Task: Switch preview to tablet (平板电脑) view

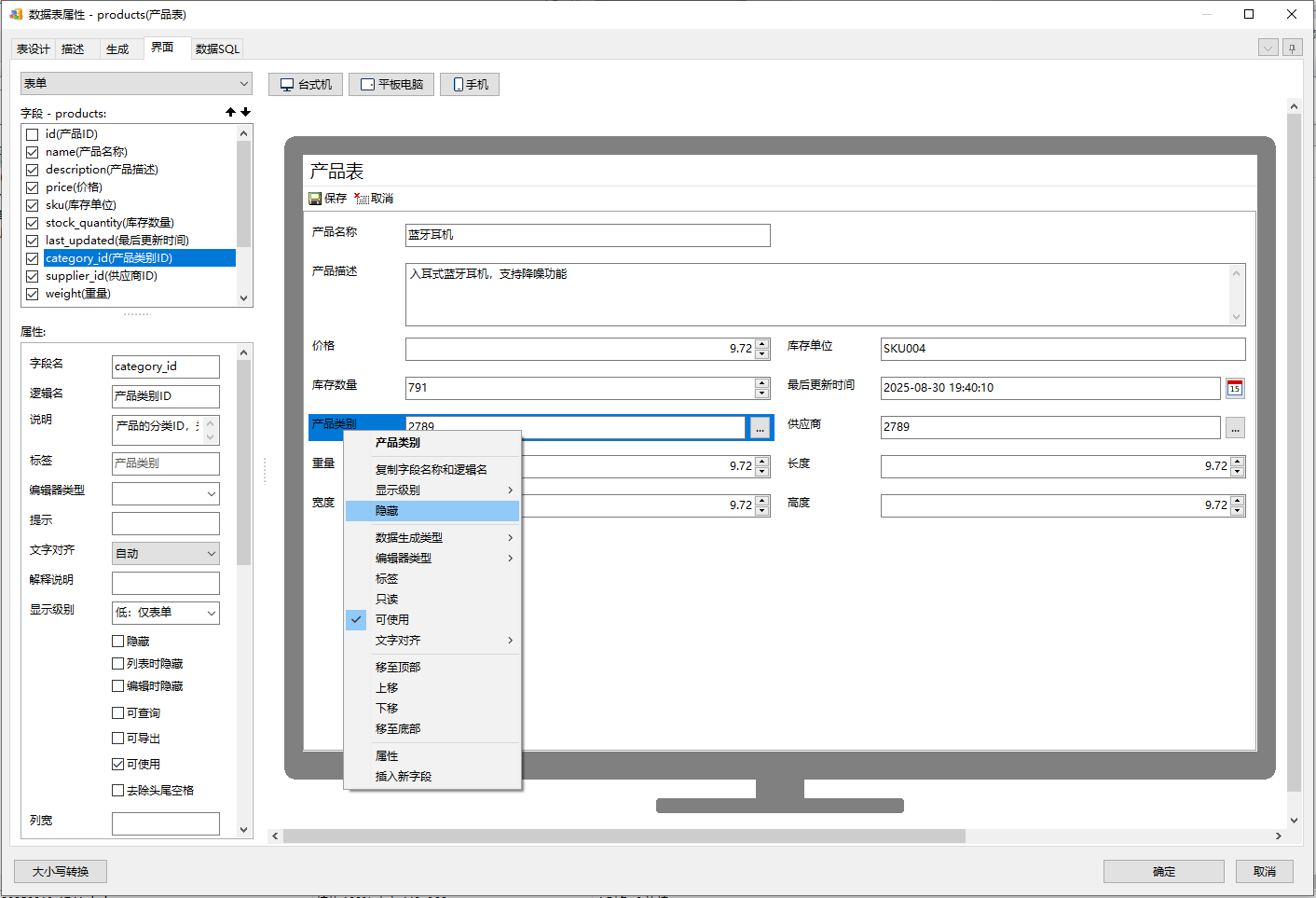Action: click(x=391, y=85)
